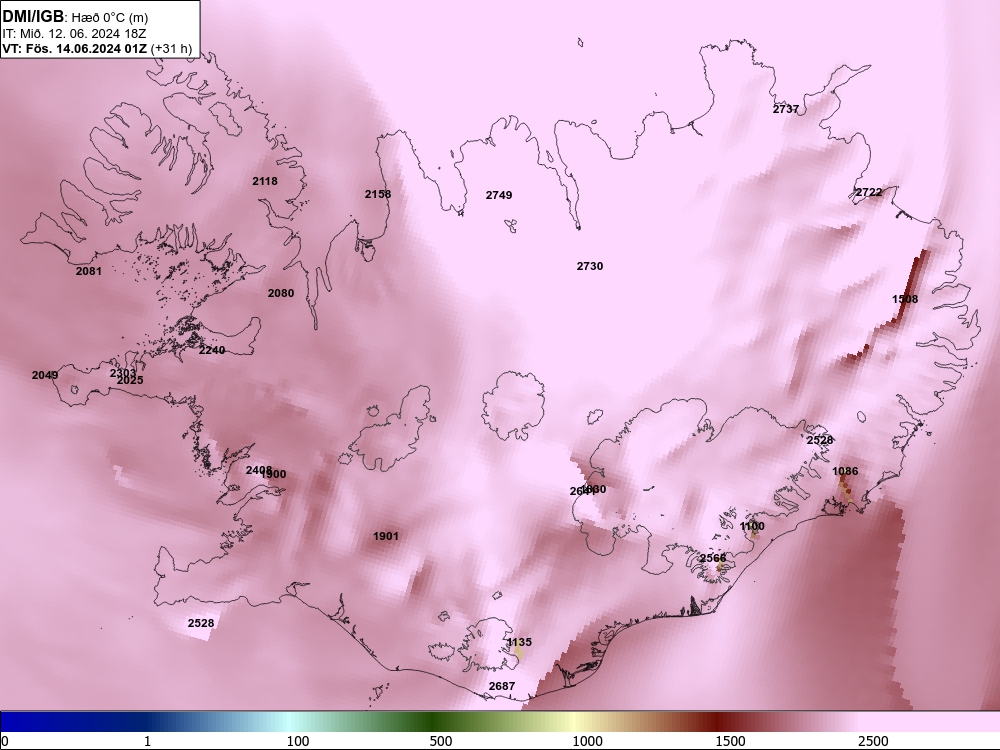Click the map value 2749
1000x750 pixels.
click(499, 195)
